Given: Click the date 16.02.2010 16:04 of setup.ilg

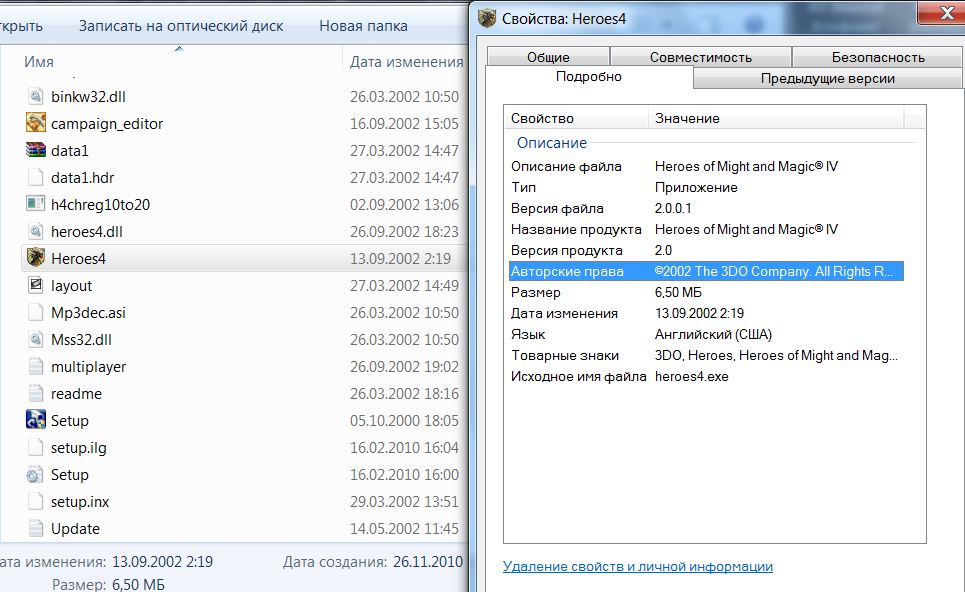Looking at the screenshot, I should [x=404, y=447].
